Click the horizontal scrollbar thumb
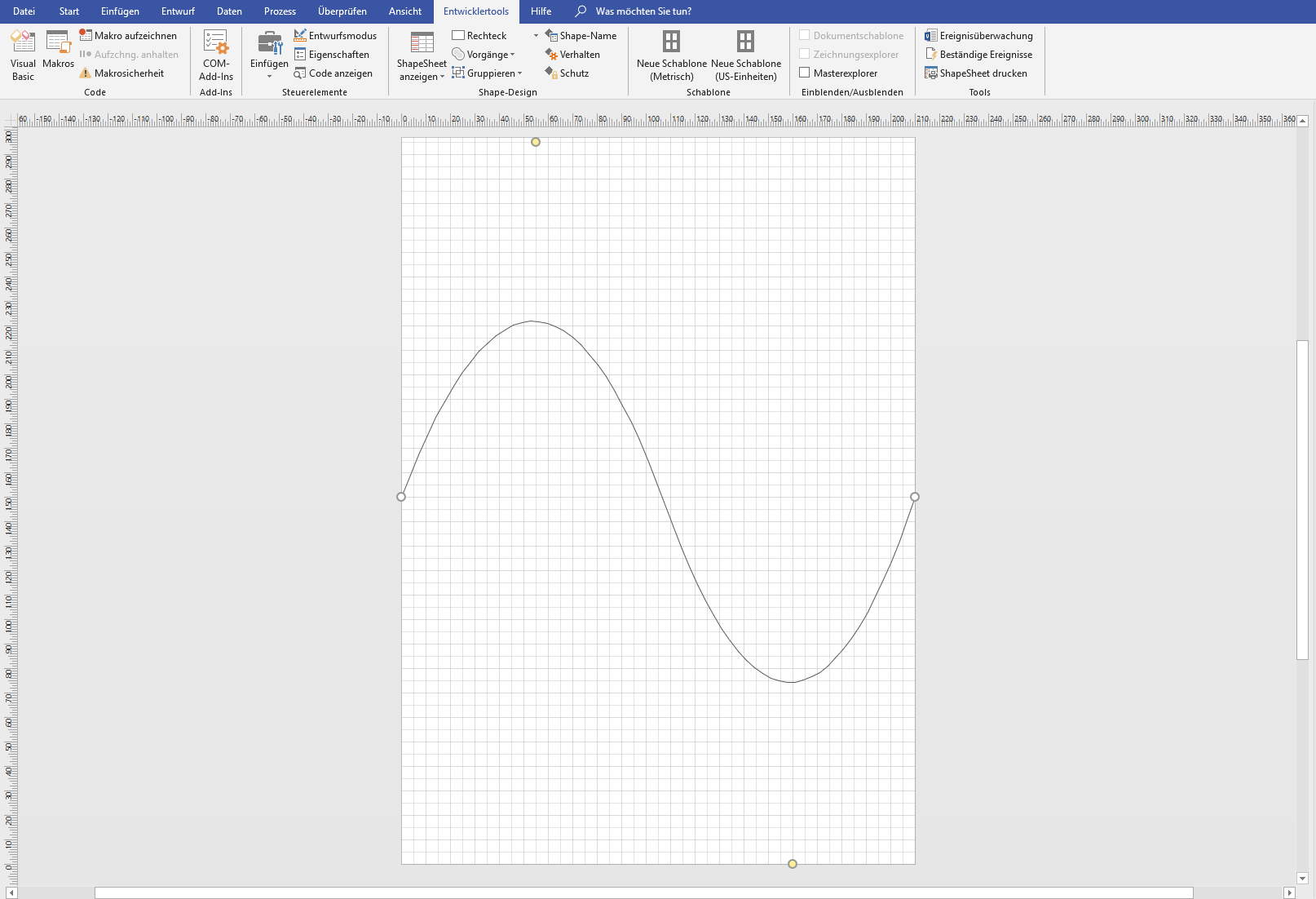 (644, 893)
